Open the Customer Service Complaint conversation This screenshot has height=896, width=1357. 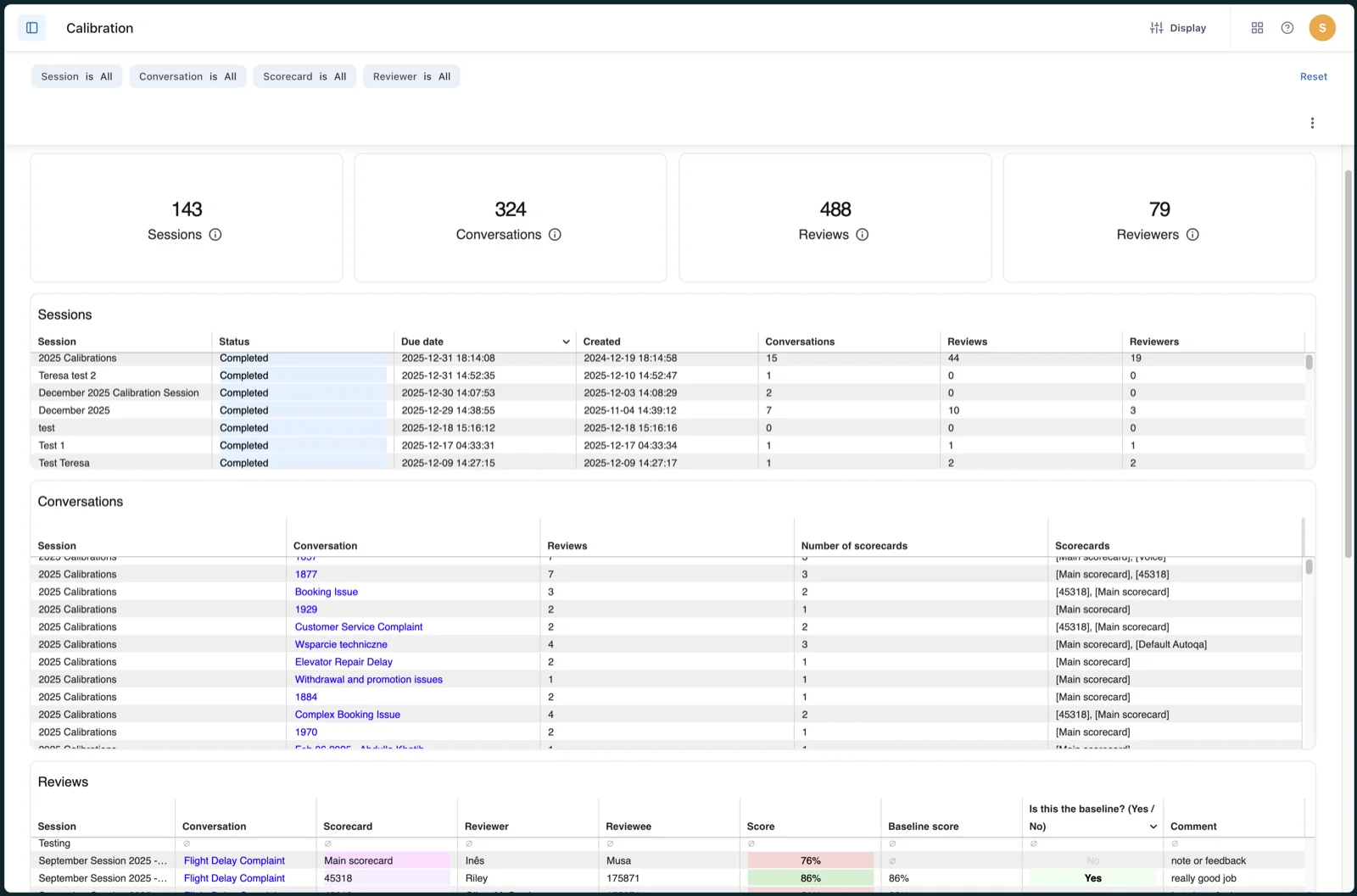tap(359, 627)
